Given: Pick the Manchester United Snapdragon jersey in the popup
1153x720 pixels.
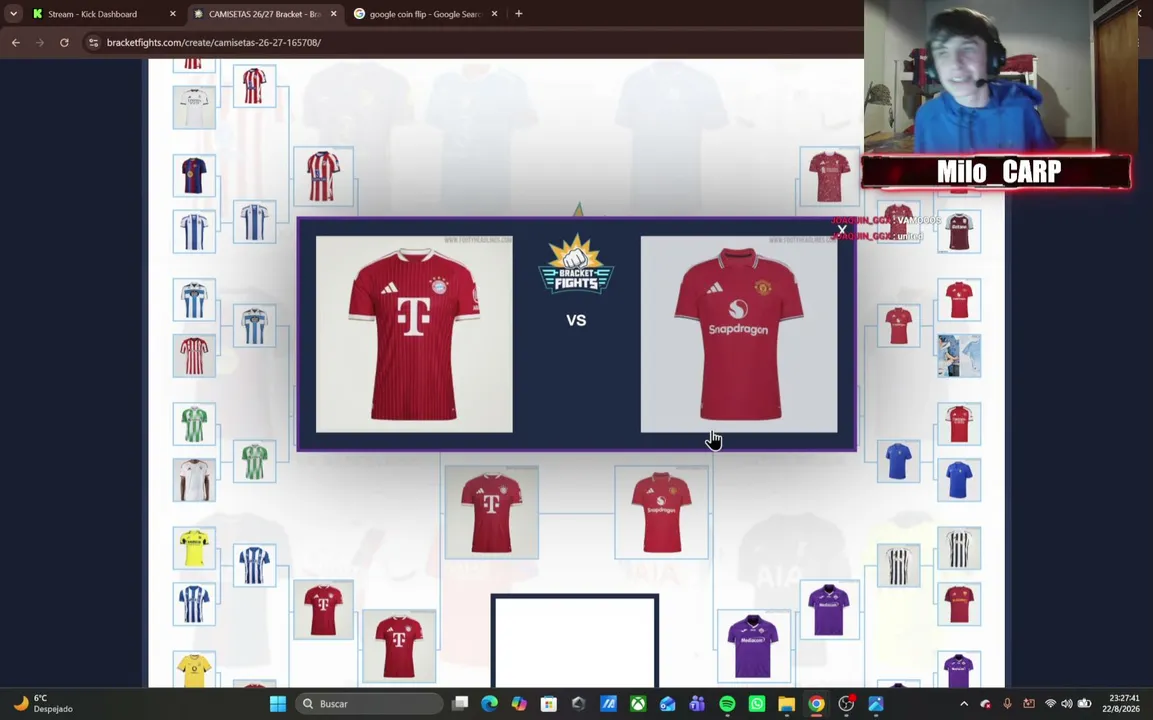Looking at the screenshot, I should point(739,334).
